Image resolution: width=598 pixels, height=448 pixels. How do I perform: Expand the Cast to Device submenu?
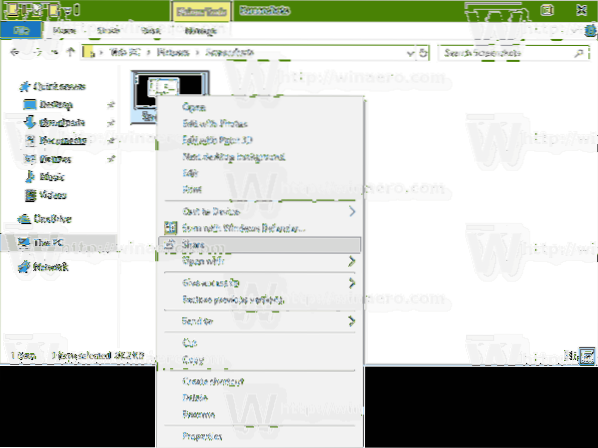pos(260,212)
